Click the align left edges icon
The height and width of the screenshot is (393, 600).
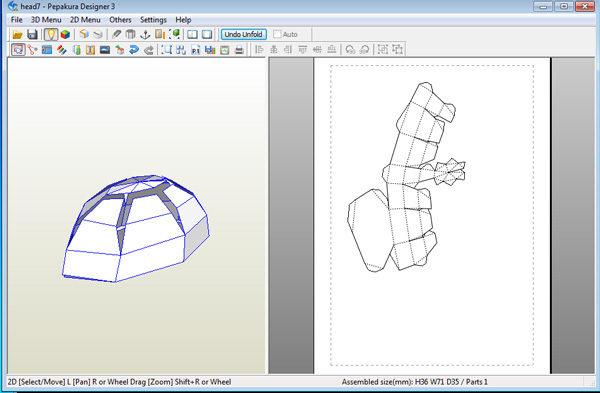[259, 49]
